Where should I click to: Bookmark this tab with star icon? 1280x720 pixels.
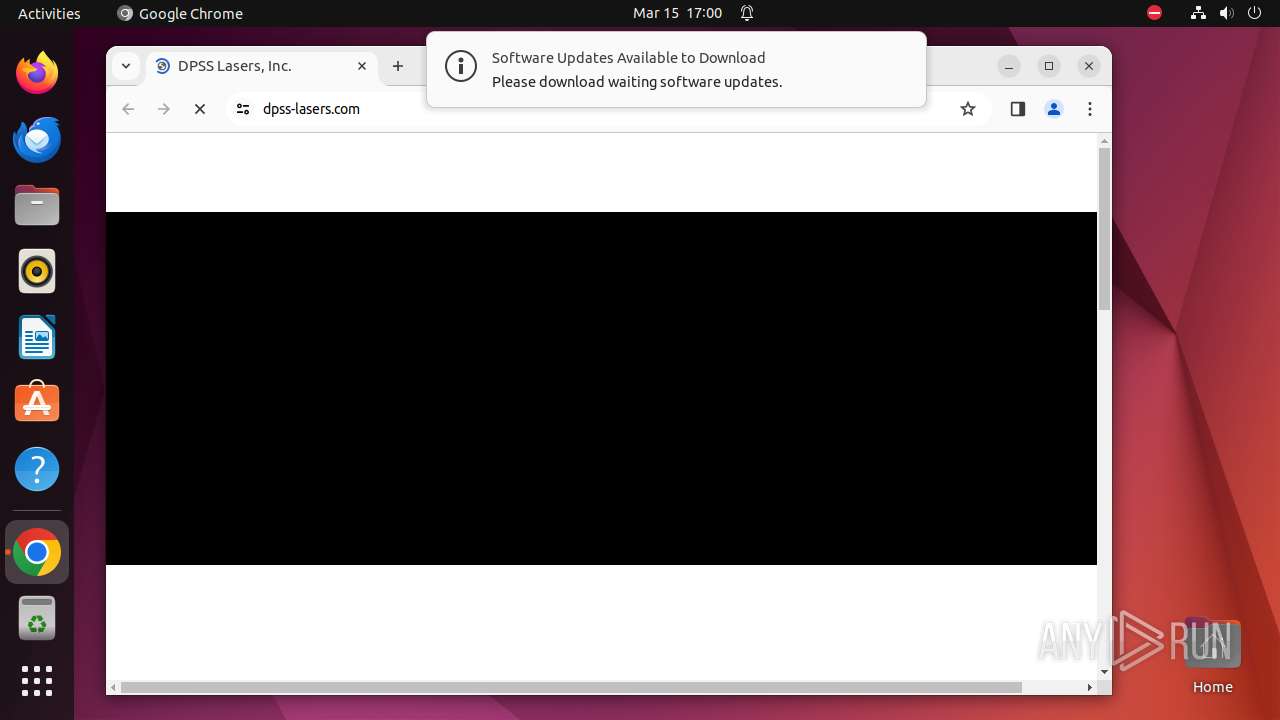[967, 109]
